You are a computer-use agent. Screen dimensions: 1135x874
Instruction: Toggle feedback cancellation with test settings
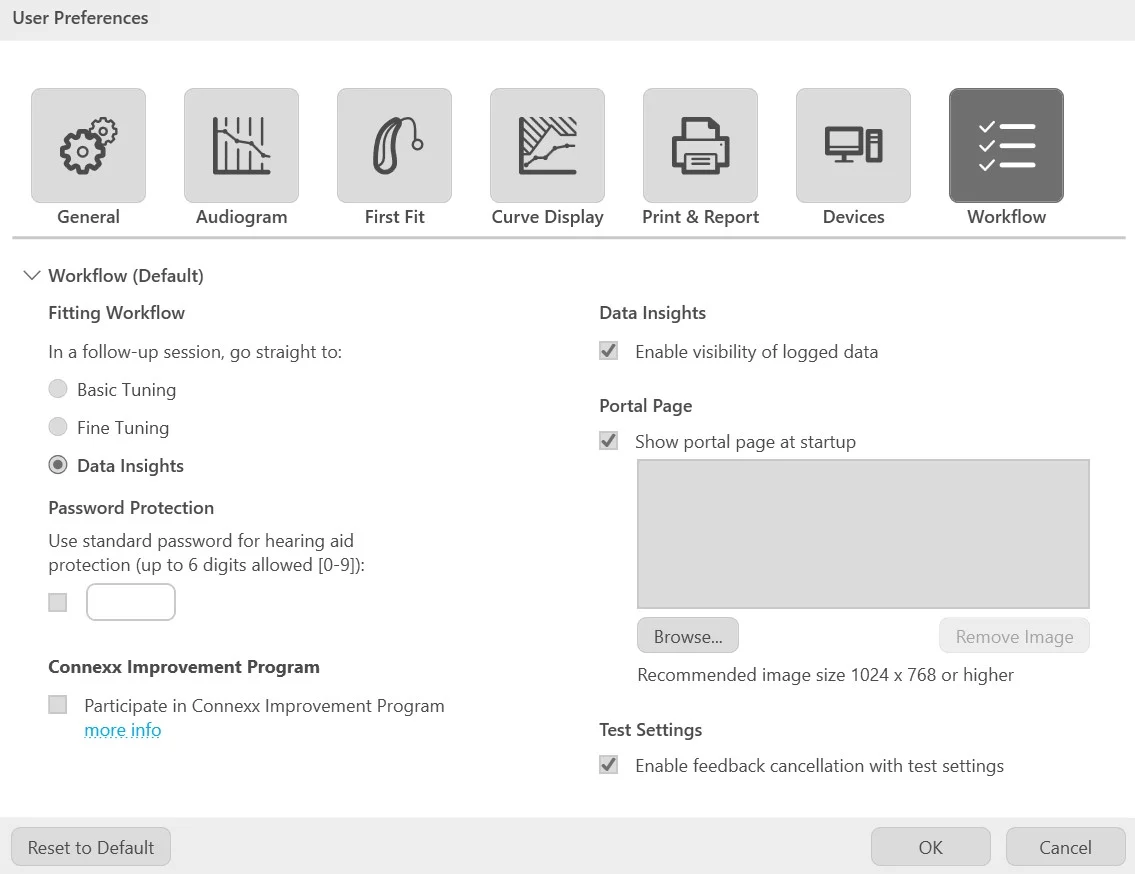[609, 765]
